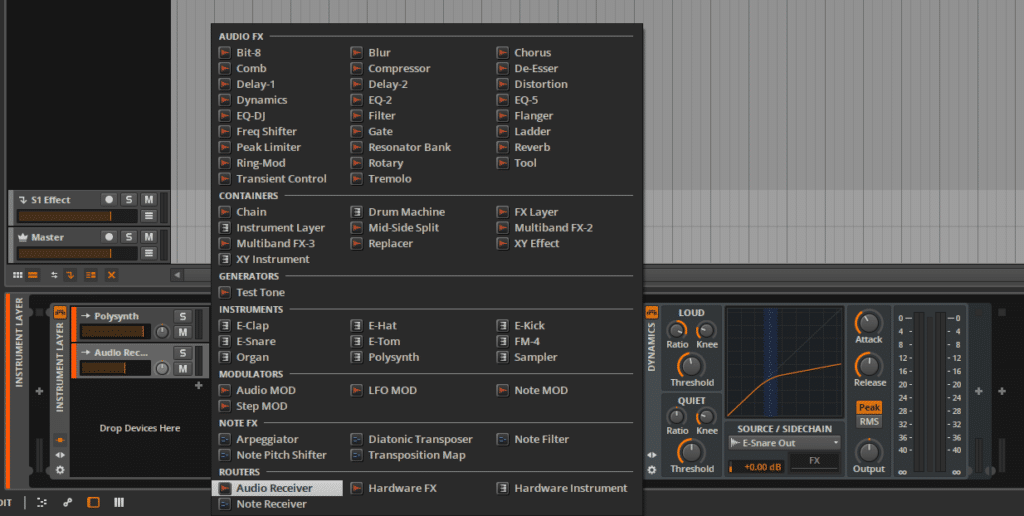
Task: Click the Sampler instrument icon
Action: click(x=502, y=357)
